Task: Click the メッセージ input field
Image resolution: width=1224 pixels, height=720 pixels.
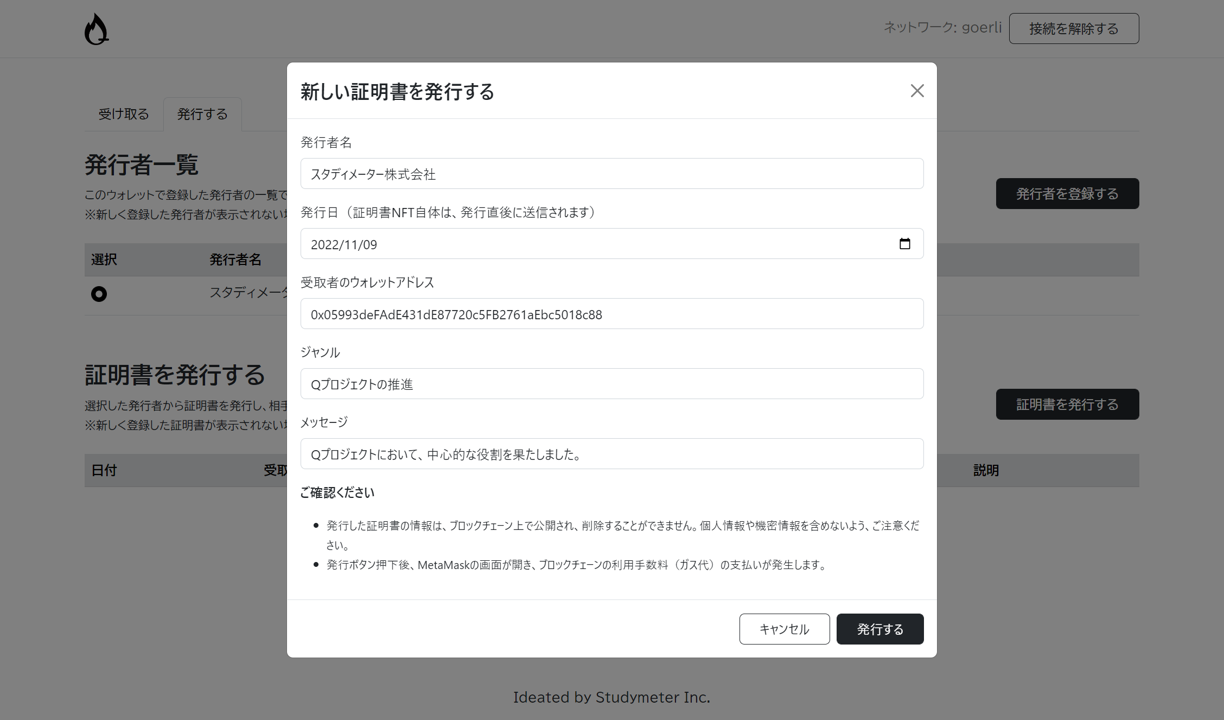Action: (x=612, y=453)
